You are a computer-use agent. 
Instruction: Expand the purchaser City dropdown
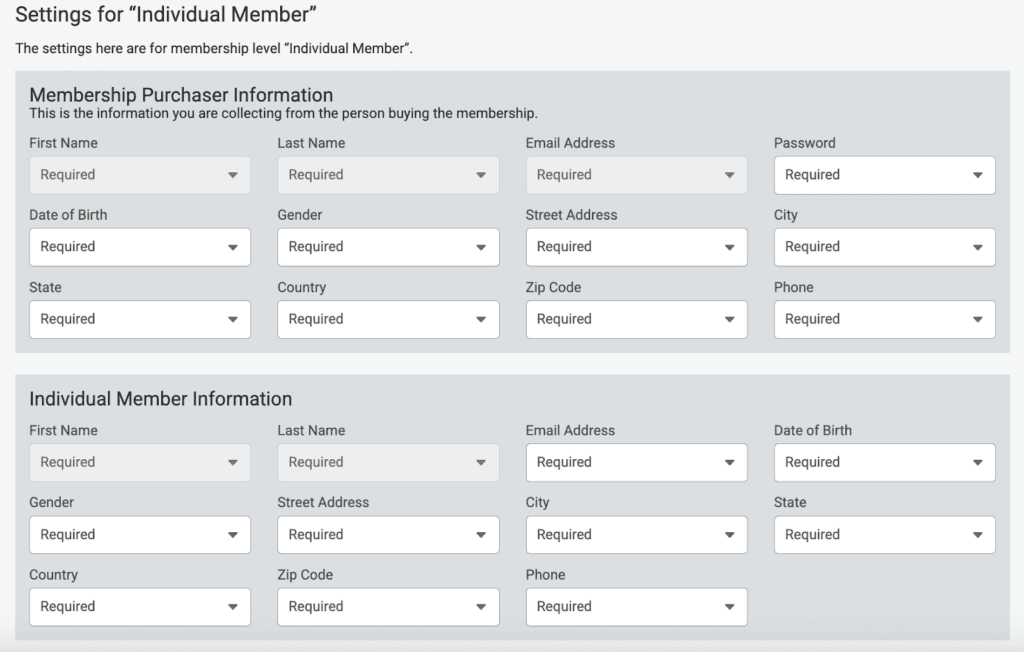(x=884, y=247)
